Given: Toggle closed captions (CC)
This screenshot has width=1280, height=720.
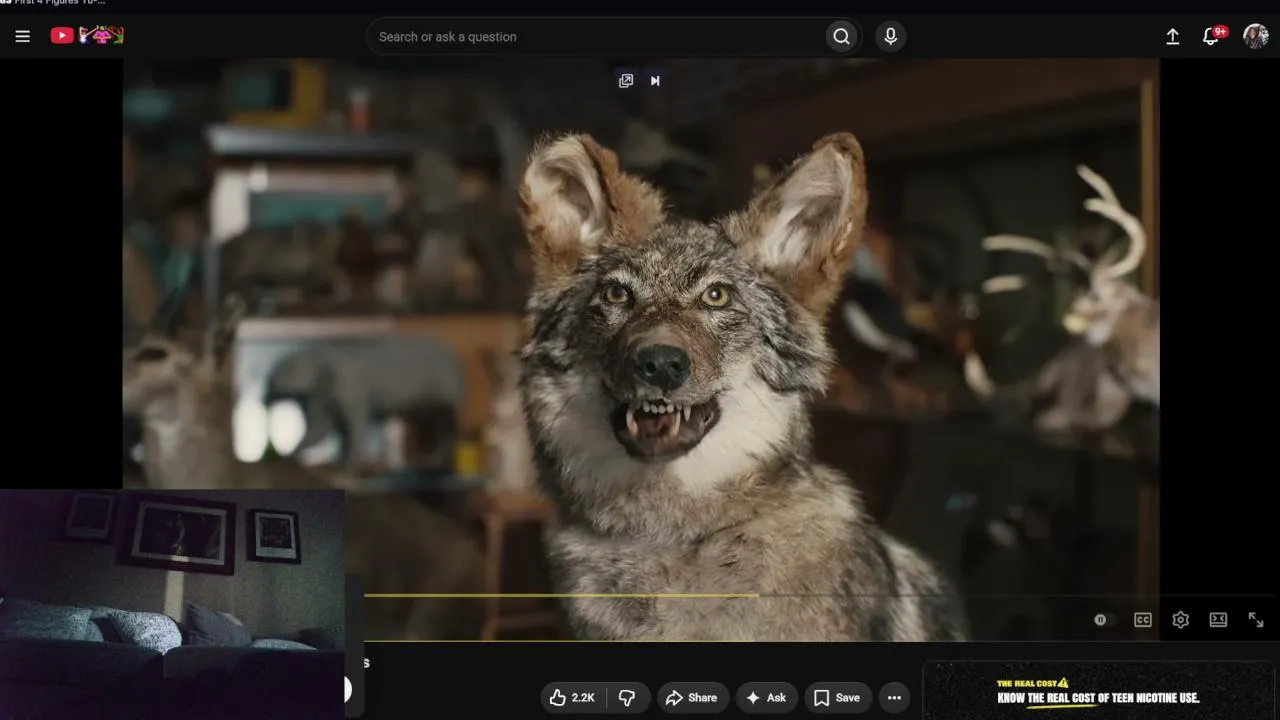Looking at the screenshot, I should (1143, 620).
